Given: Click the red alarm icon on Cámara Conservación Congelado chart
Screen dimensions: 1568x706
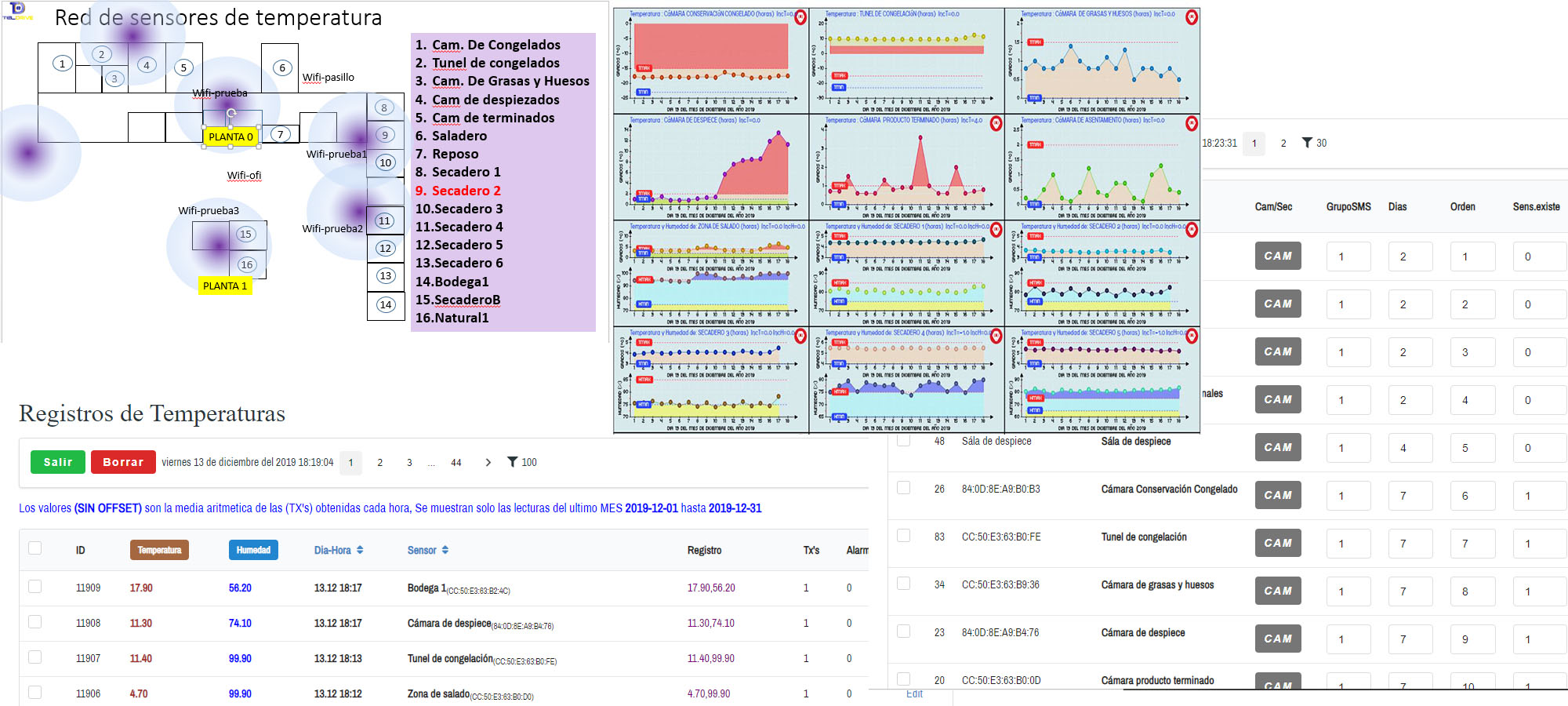Looking at the screenshot, I should [x=800, y=17].
